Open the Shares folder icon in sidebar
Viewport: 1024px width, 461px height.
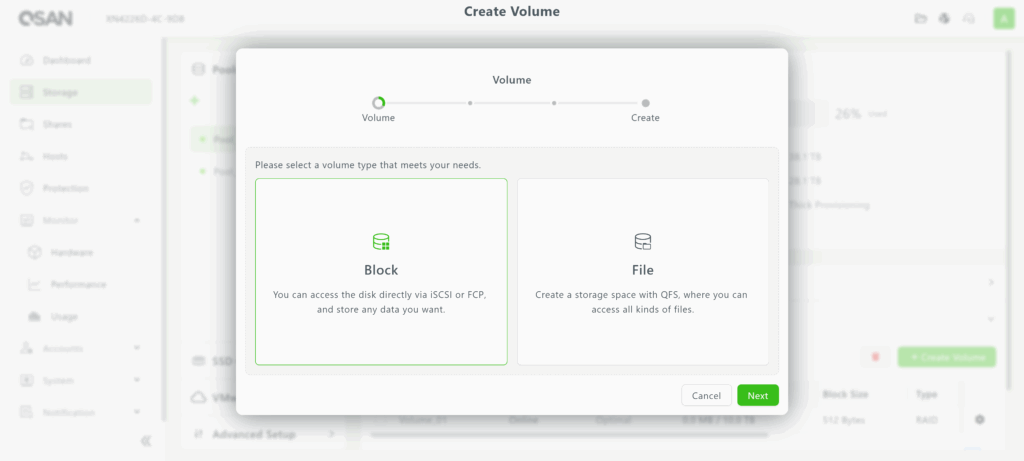click(x=27, y=125)
